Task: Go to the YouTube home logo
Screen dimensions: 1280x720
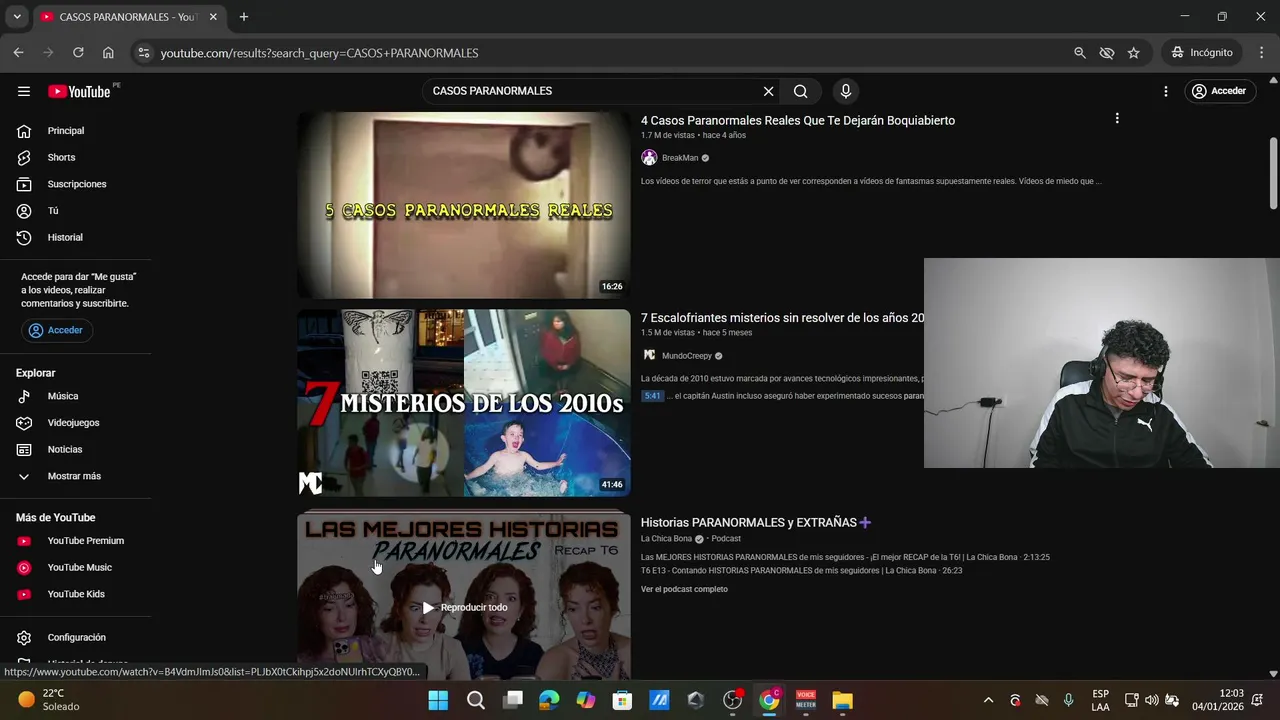Action: tap(79, 91)
